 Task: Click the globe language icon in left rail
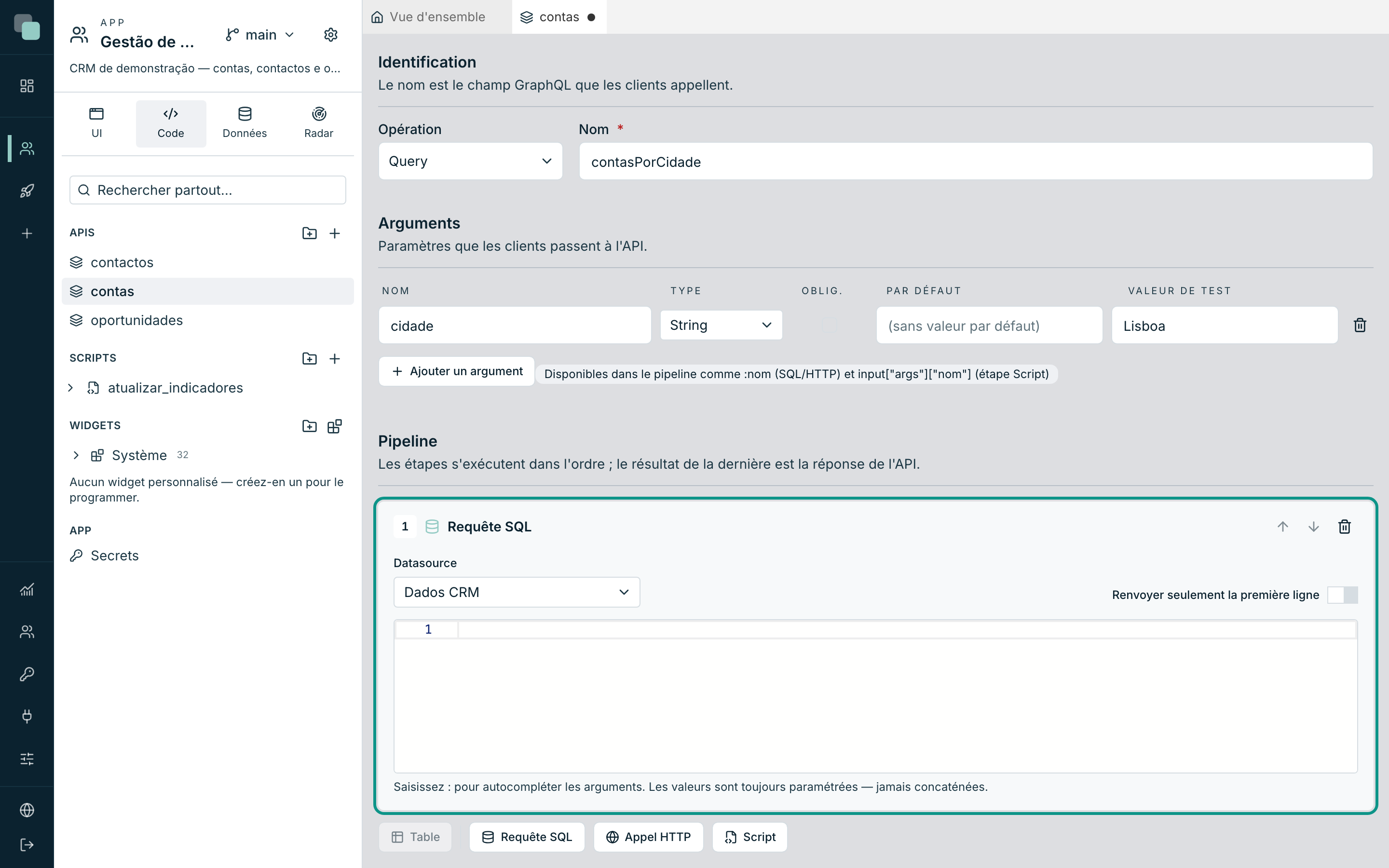point(27,810)
